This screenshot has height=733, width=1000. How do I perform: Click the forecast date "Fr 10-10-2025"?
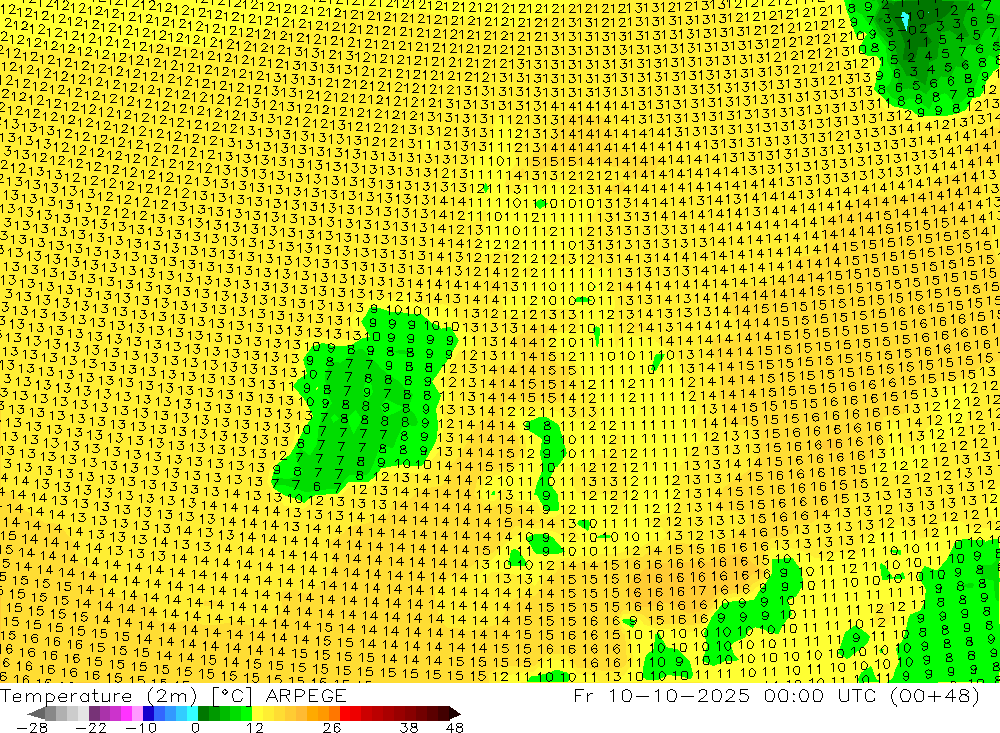pyautogui.click(x=661, y=695)
